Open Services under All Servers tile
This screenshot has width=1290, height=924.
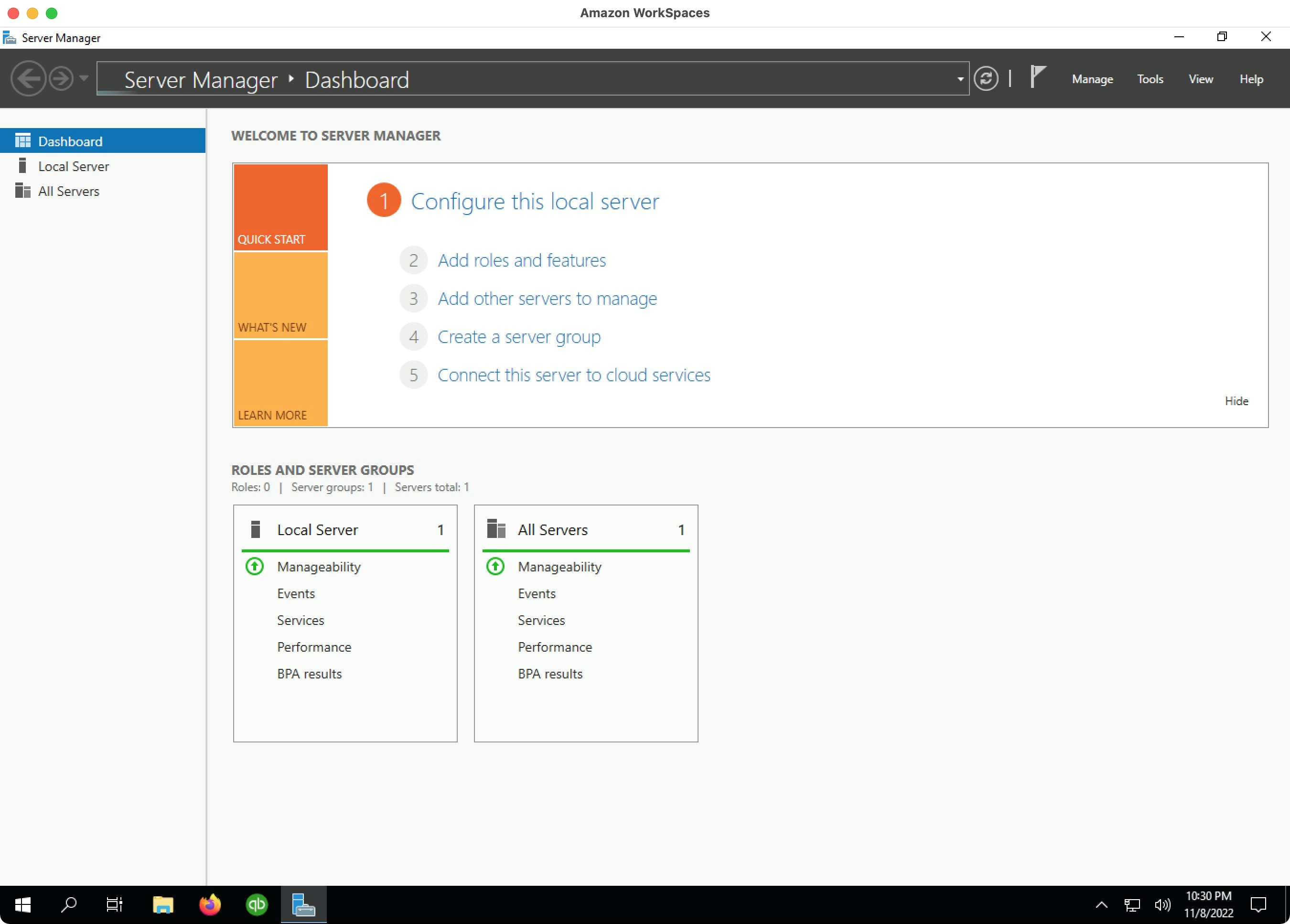point(541,620)
